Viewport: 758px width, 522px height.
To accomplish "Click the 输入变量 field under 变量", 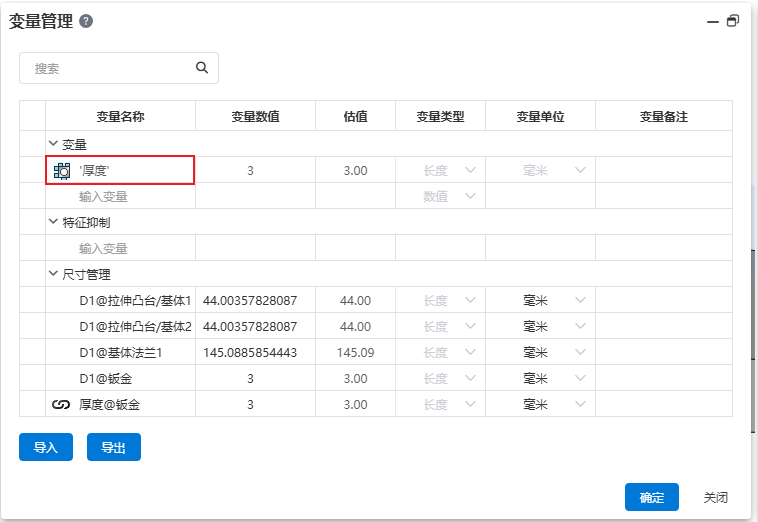I will (x=120, y=196).
